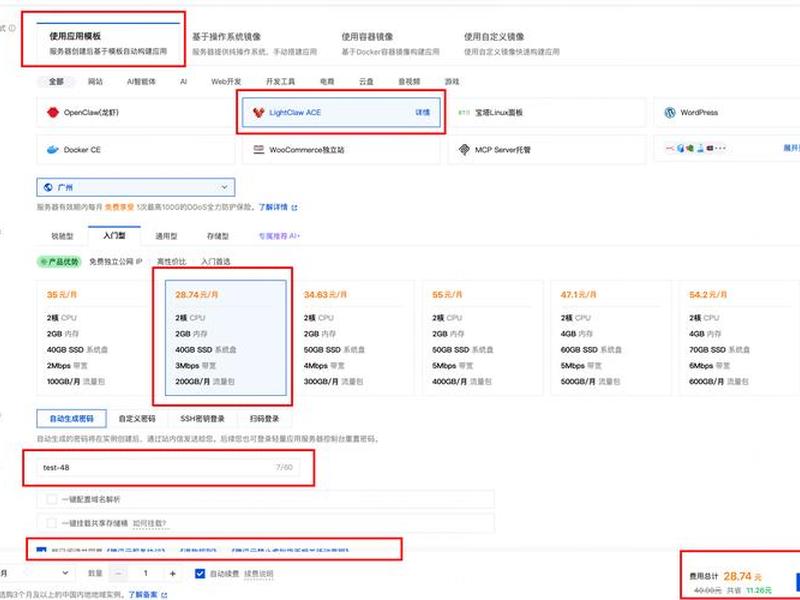Click the instance name field containing test-48
This screenshot has width=800, height=600.
pos(168,467)
